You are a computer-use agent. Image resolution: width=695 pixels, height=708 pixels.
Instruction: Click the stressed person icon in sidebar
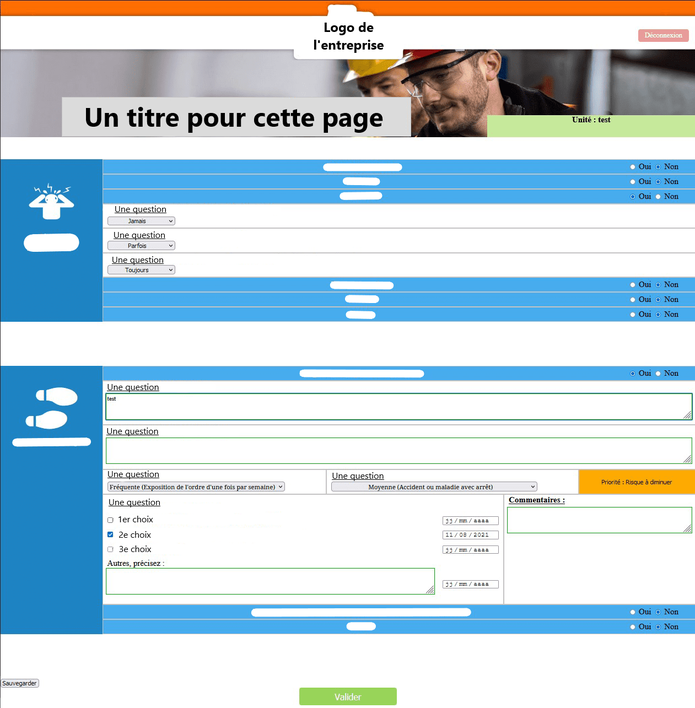click(x=51, y=202)
